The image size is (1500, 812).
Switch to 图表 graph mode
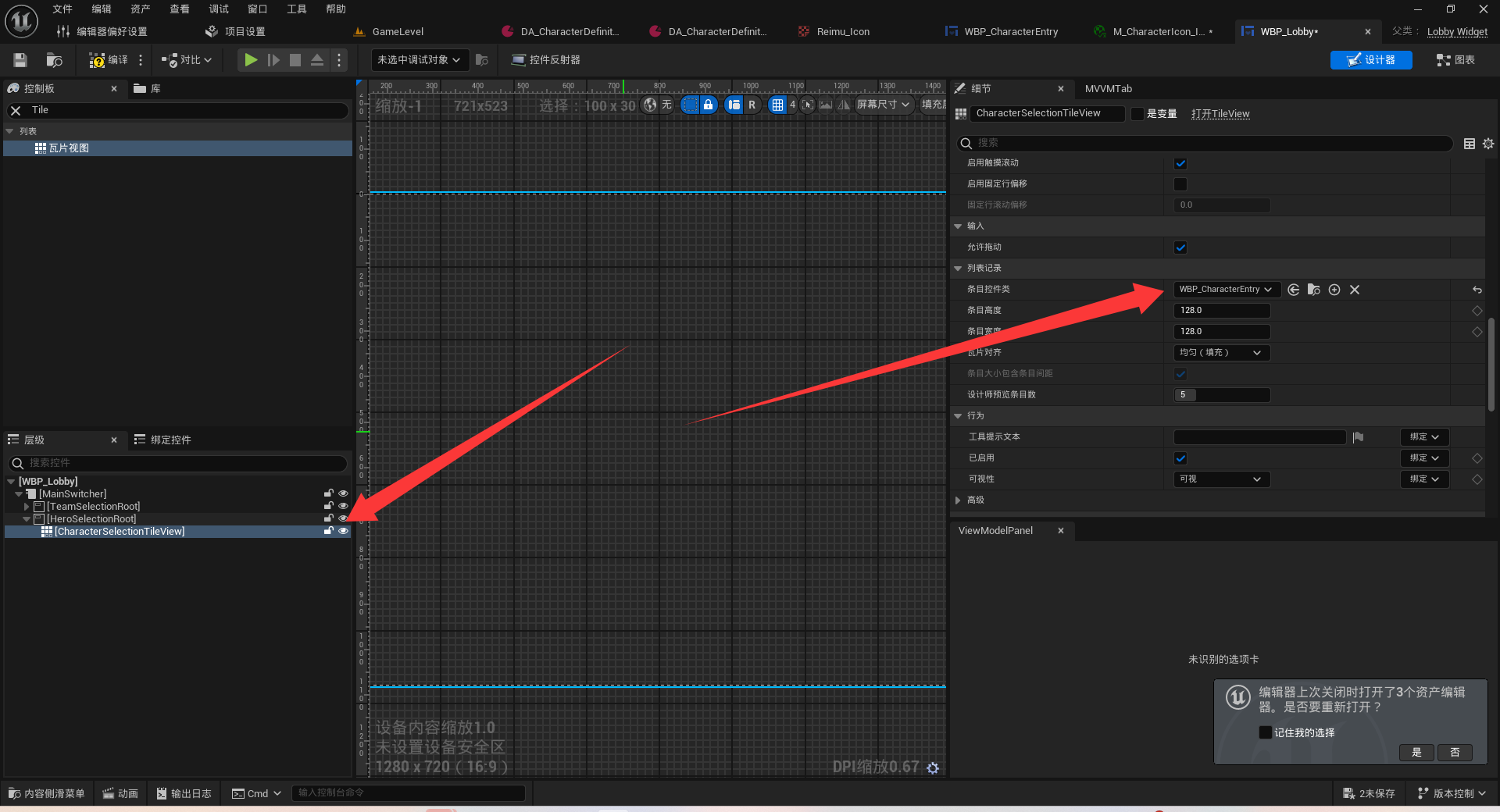[1456, 60]
